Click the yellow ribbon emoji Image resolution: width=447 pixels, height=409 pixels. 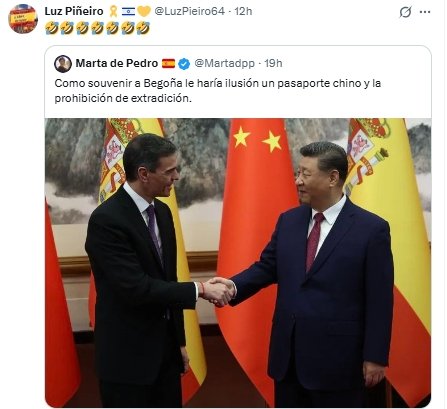[x=113, y=11]
